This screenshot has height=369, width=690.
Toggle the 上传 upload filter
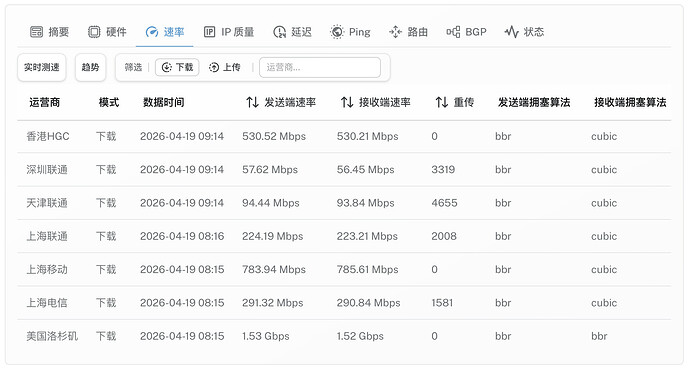click(224, 67)
